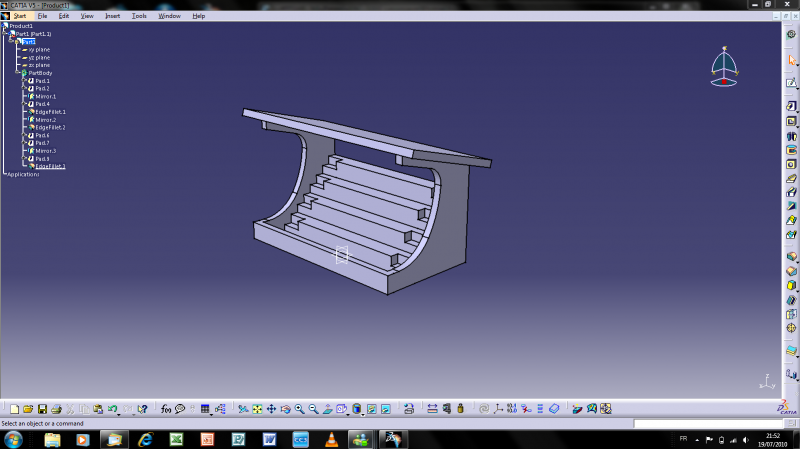Click the Formula f(x) icon
This screenshot has height=449, width=800.
click(x=166, y=409)
